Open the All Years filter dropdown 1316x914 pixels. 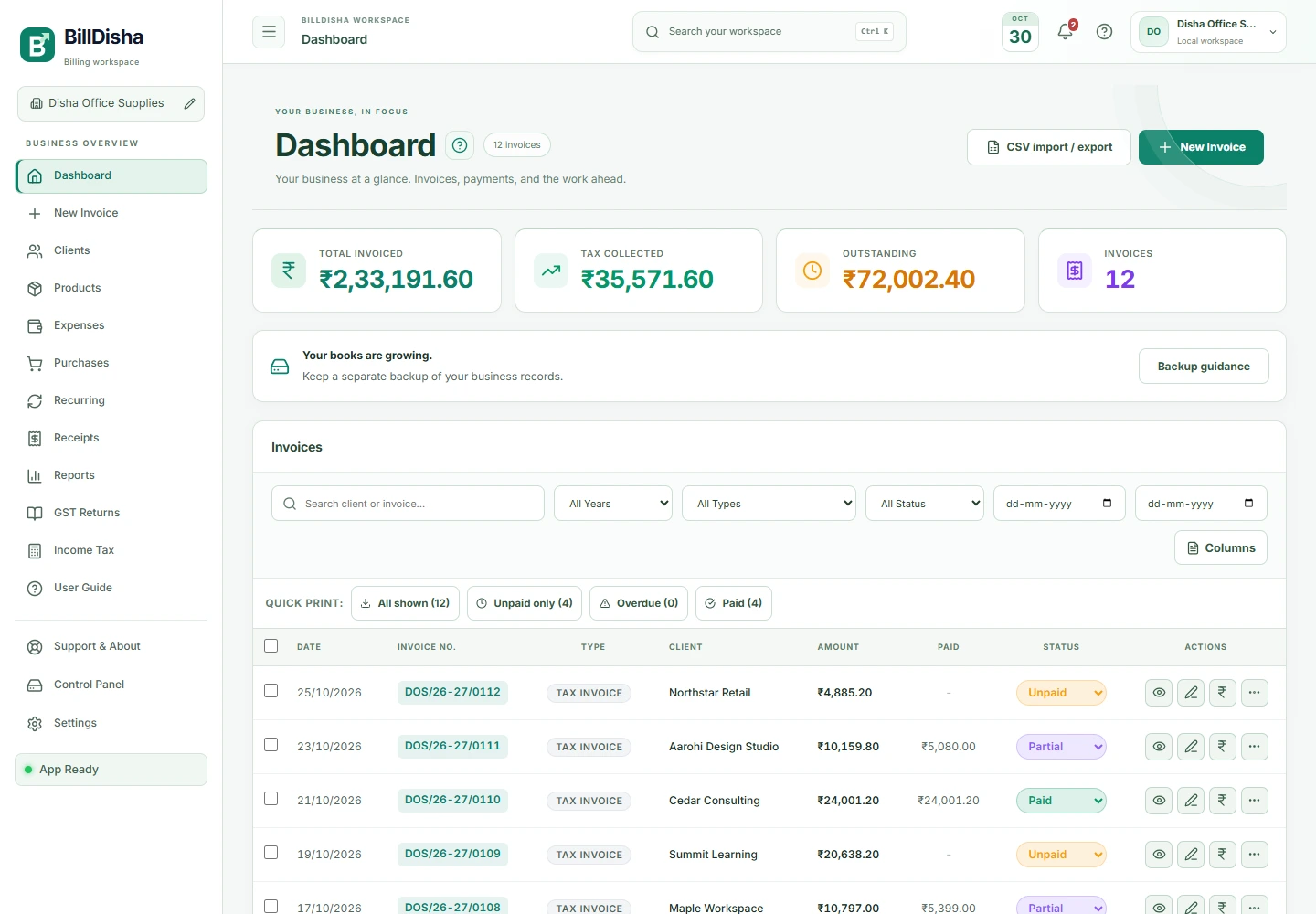(613, 504)
